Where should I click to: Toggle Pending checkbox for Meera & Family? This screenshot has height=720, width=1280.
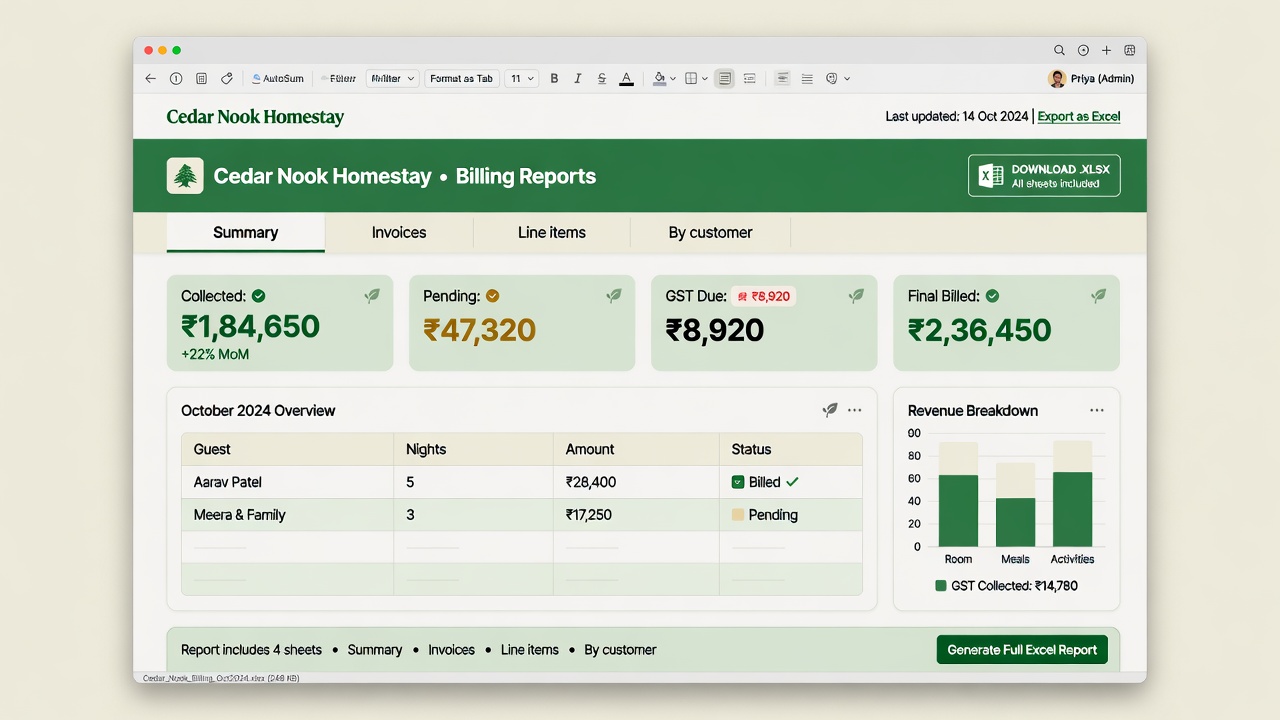pyautogui.click(x=738, y=515)
